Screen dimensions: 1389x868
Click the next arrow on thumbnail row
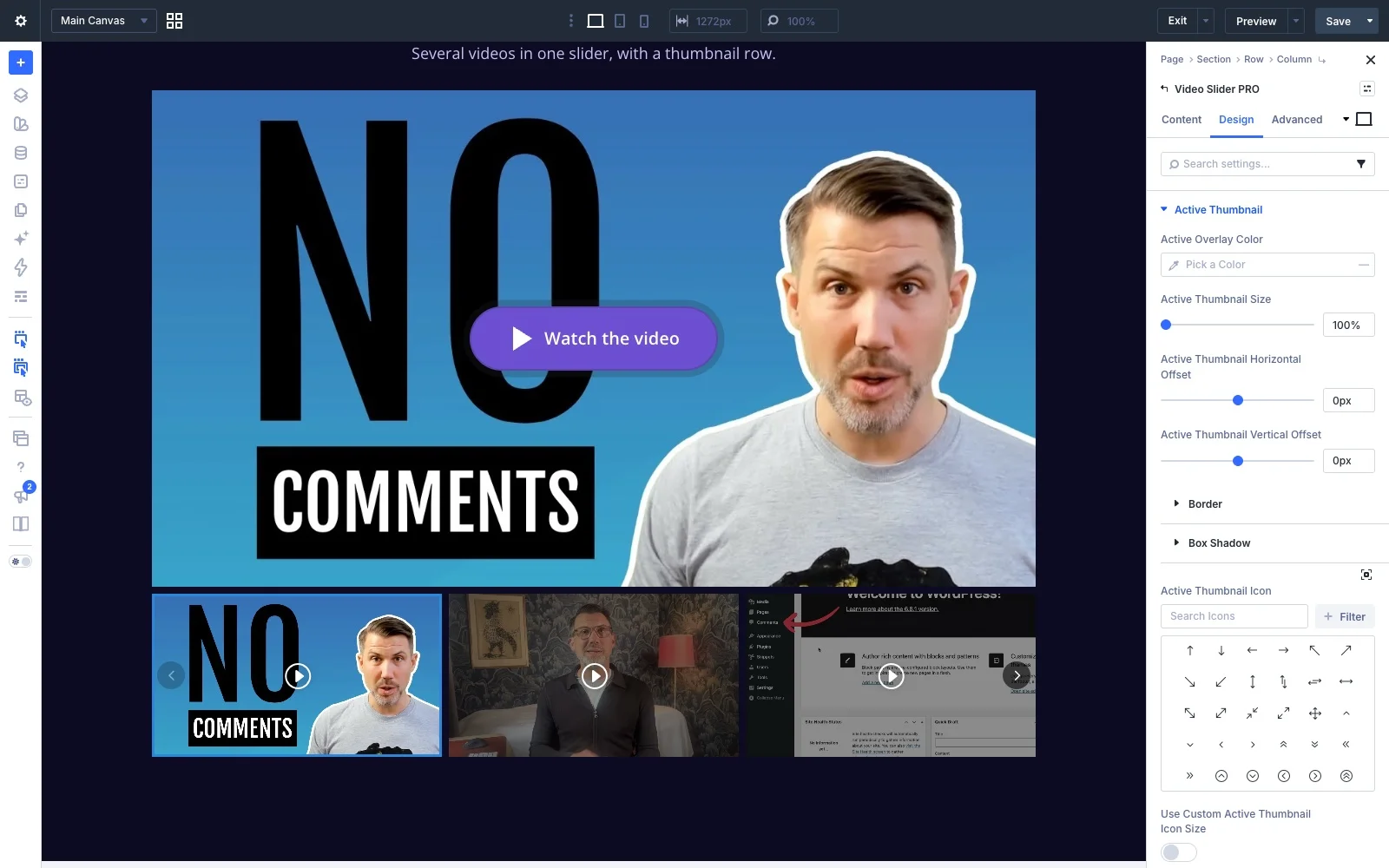(x=1017, y=675)
